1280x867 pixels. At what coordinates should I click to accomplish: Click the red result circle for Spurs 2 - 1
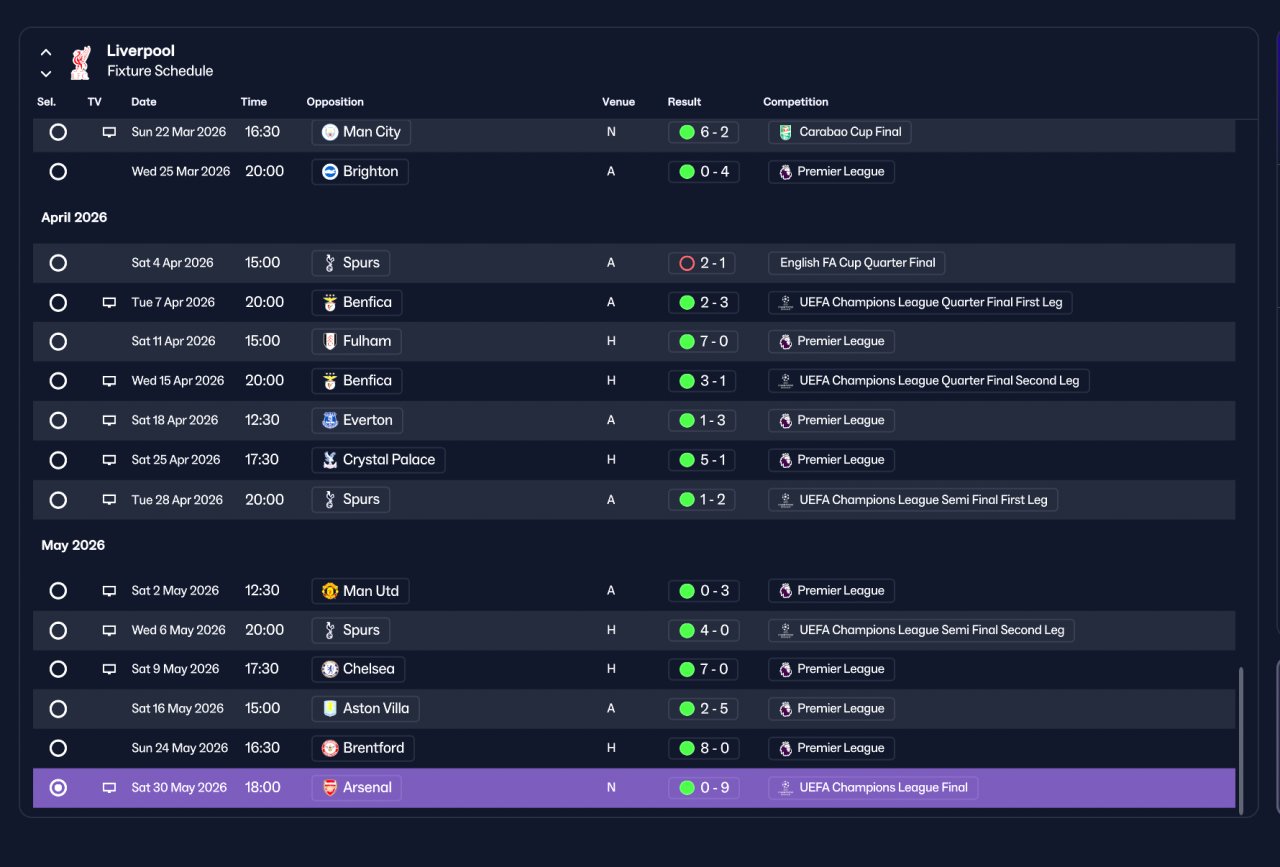(x=687, y=264)
